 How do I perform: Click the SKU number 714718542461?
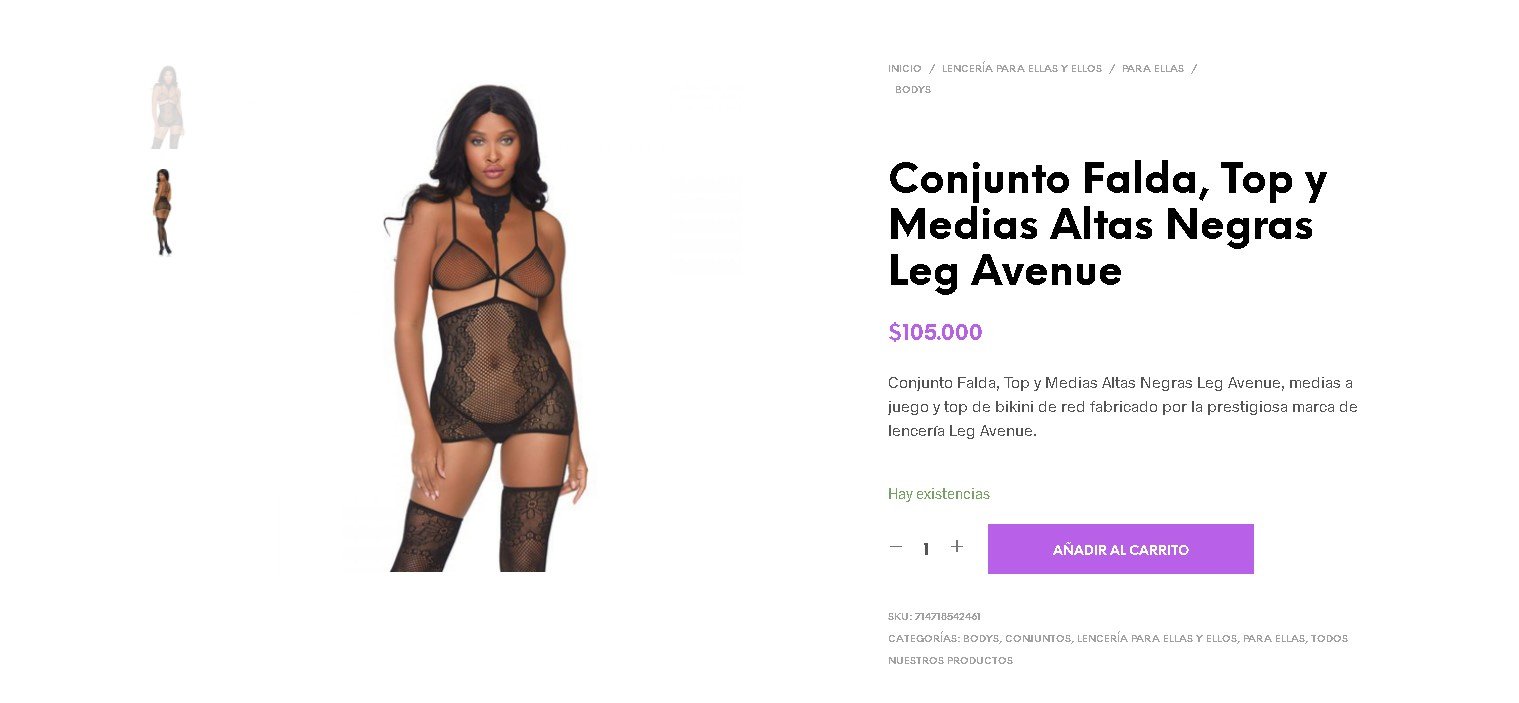pyautogui.click(x=947, y=616)
